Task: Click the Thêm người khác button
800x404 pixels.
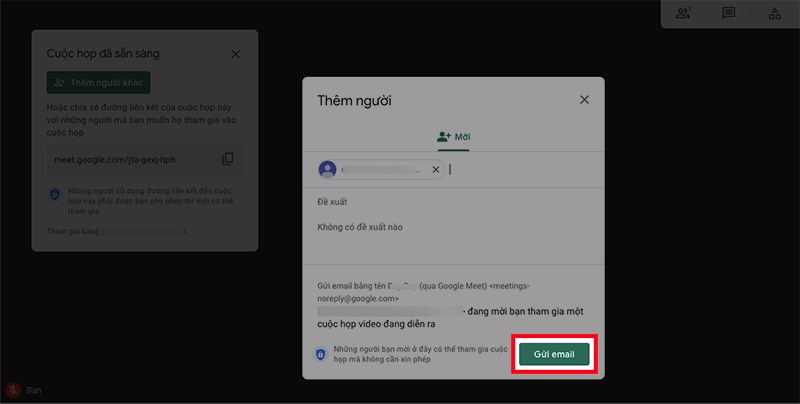Action: click(x=98, y=83)
